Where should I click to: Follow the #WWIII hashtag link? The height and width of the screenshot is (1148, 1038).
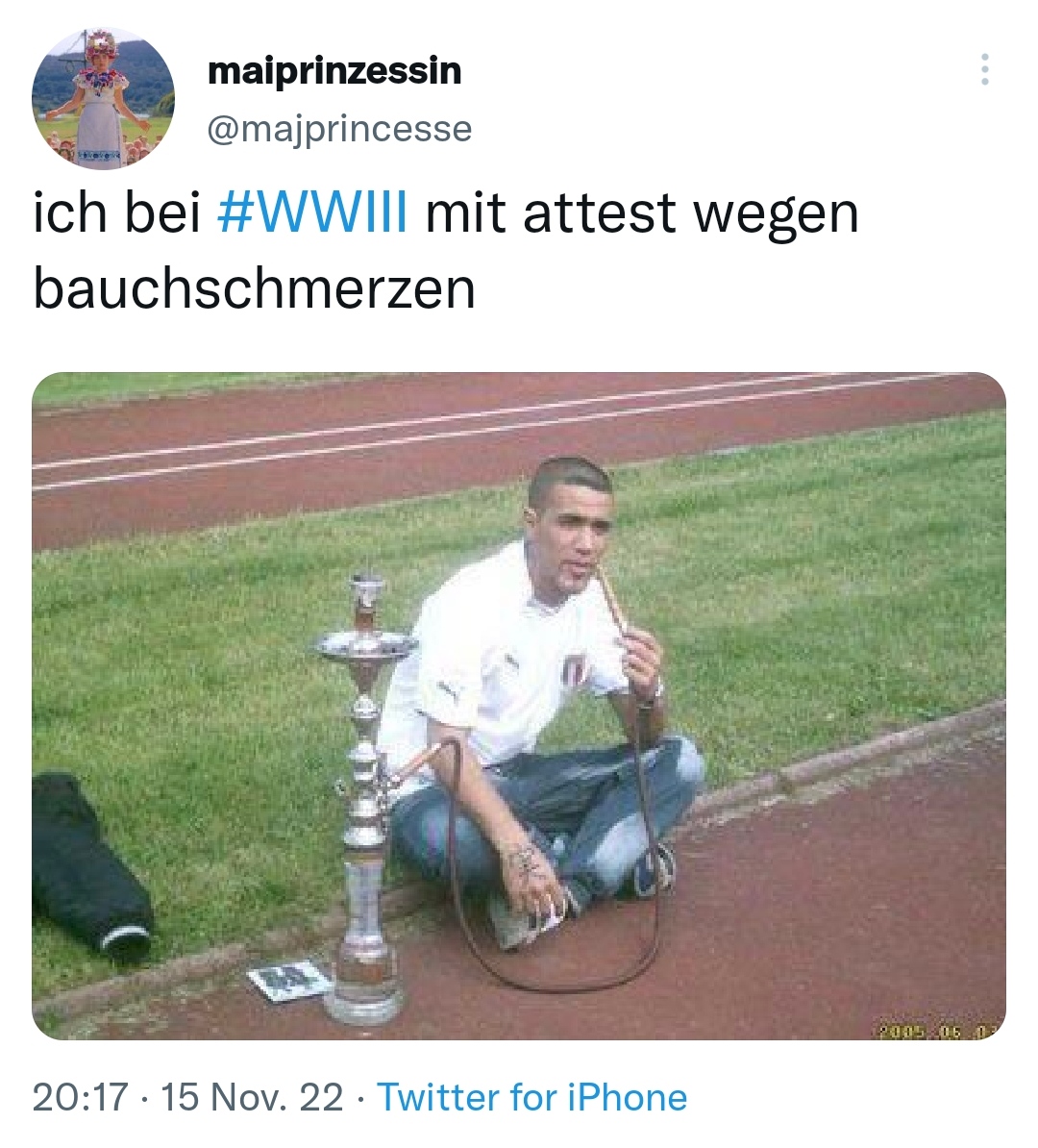[x=313, y=213]
